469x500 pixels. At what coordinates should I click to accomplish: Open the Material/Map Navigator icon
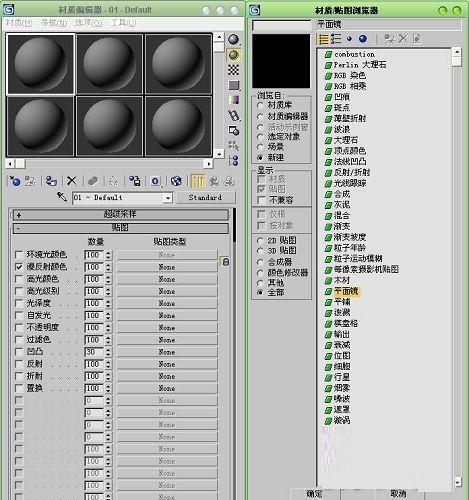(234, 161)
